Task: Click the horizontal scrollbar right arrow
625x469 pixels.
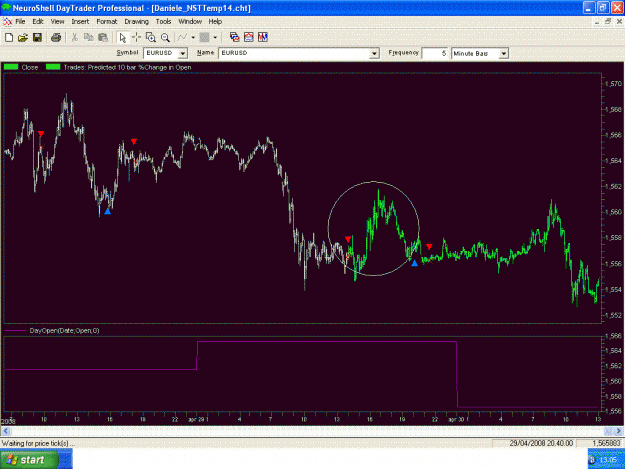Action: pos(618,431)
